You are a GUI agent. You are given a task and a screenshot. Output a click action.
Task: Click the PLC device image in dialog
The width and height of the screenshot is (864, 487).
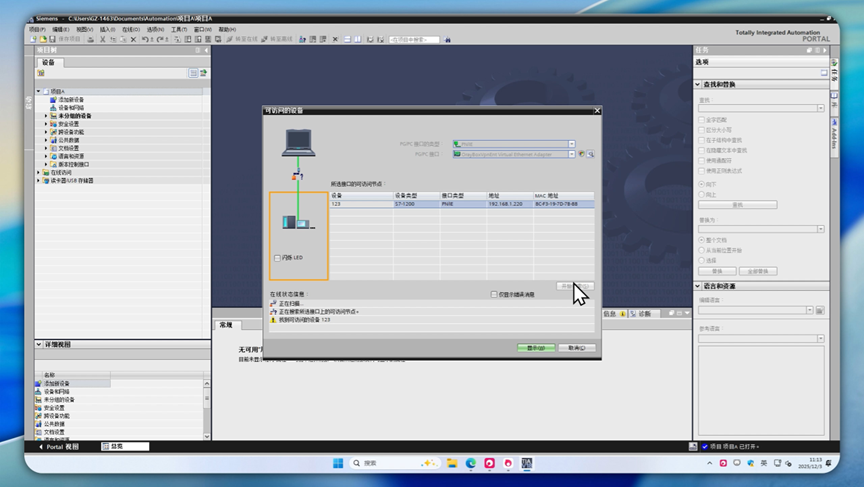point(298,222)
